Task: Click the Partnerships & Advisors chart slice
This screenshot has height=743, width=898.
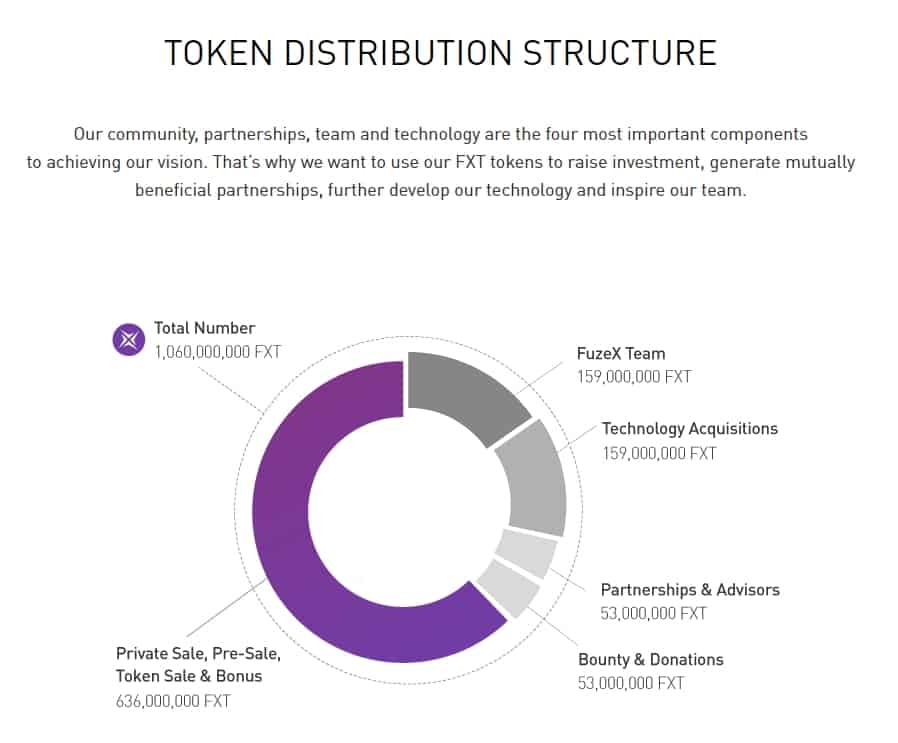Action: tap(526, 552)
